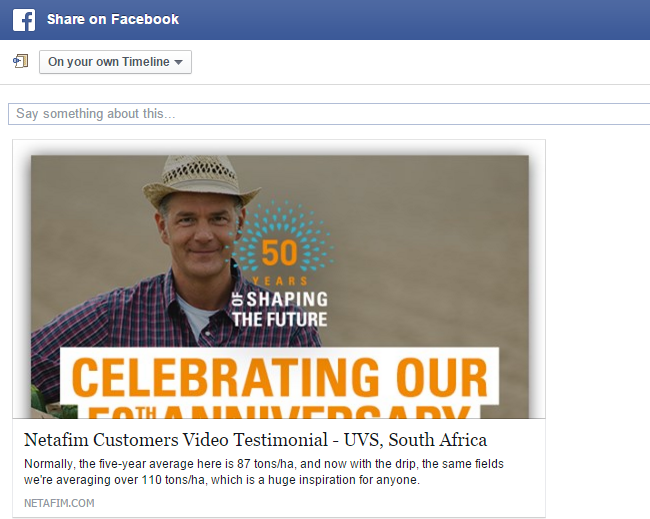Screen dimensions: 650x519
Task: Click the Facebook logo icon
Action: pyautogui.click(x=24, y=19)
